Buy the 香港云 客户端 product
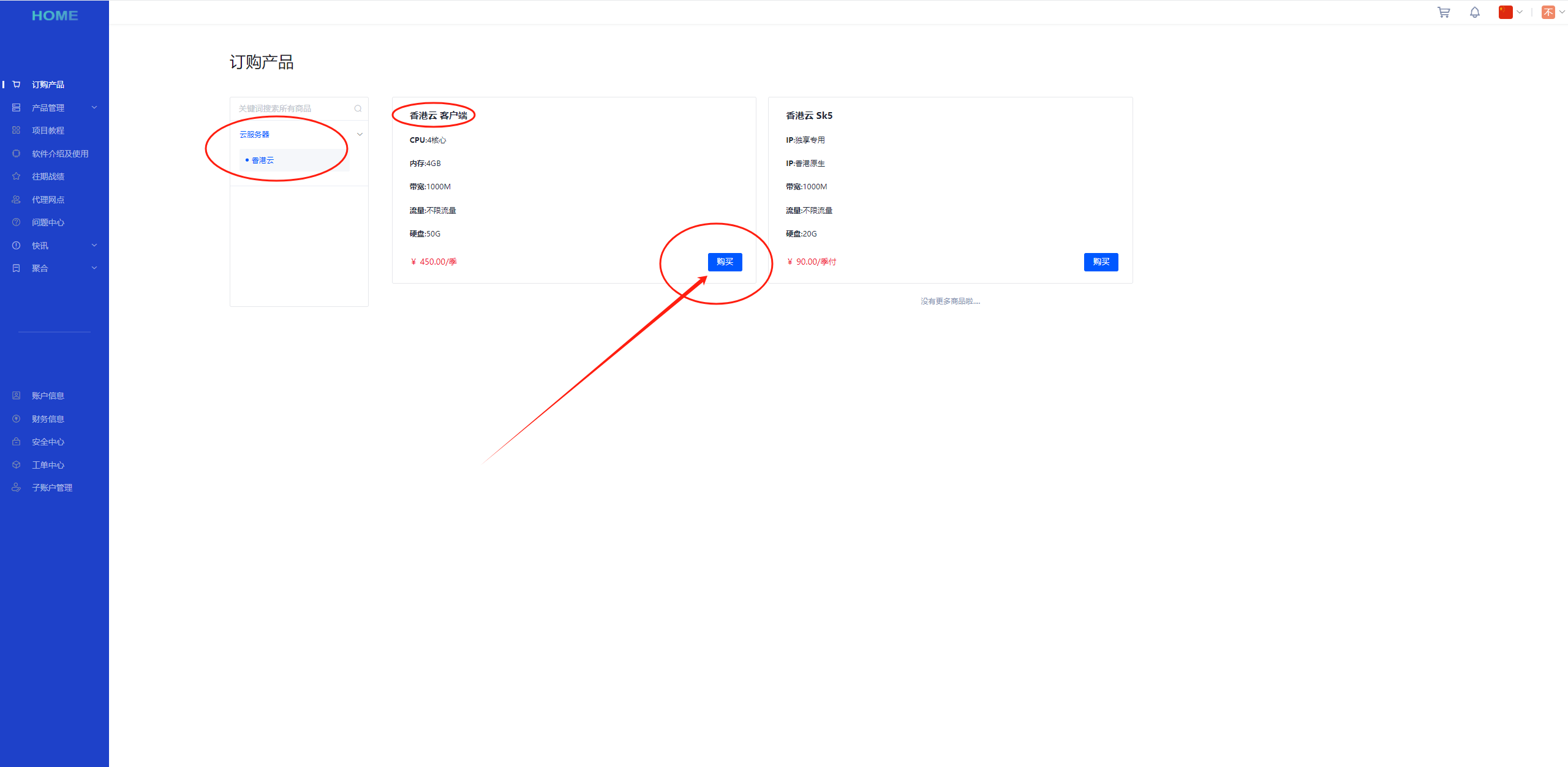 point(725,262)
